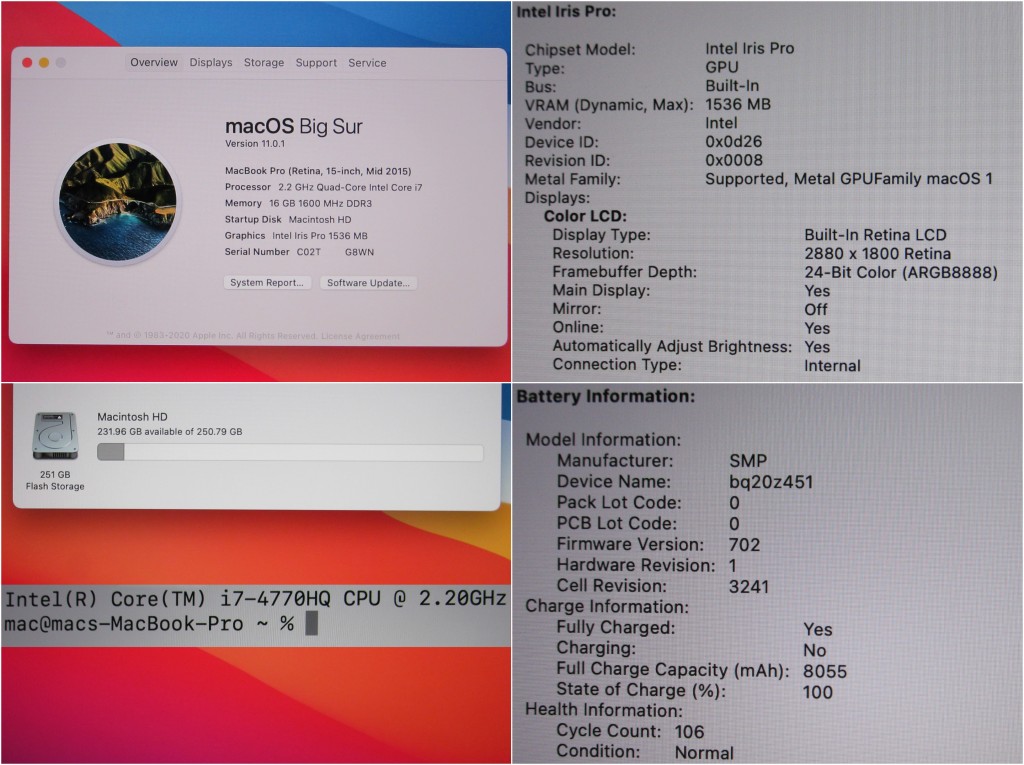Minimize the About This Mac window

click(x=44, y=63)
